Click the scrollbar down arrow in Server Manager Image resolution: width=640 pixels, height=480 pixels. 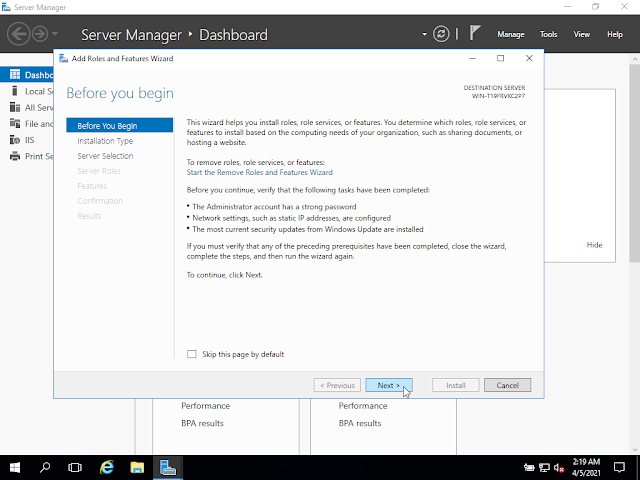click(x=635, y=450)
